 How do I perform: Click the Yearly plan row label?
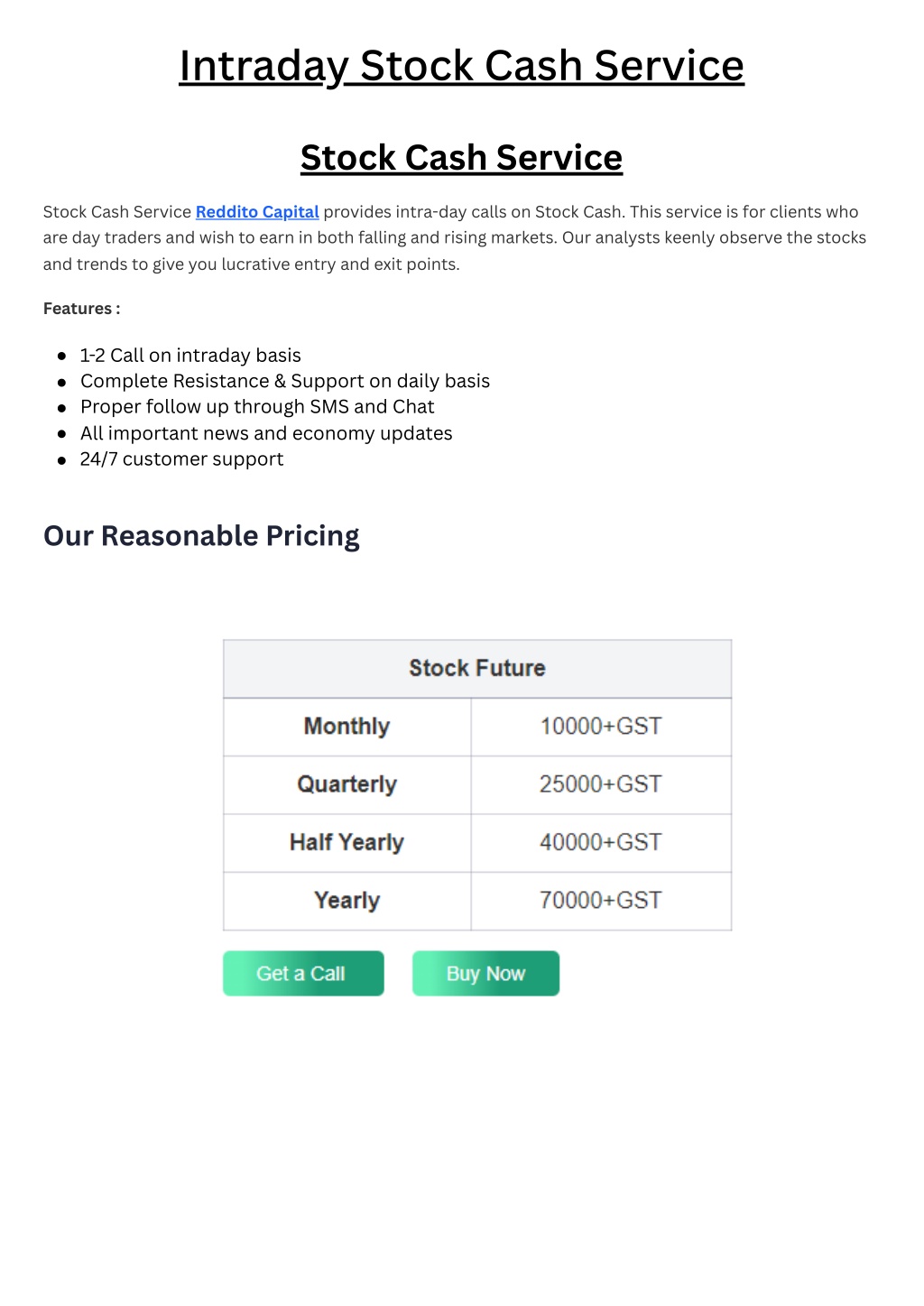[346, 901]
